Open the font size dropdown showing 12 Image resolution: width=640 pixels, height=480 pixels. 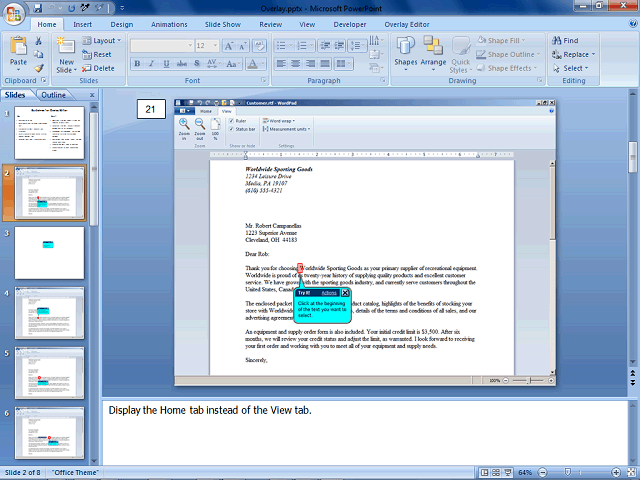pyautogui.click(x=207, y=46)
